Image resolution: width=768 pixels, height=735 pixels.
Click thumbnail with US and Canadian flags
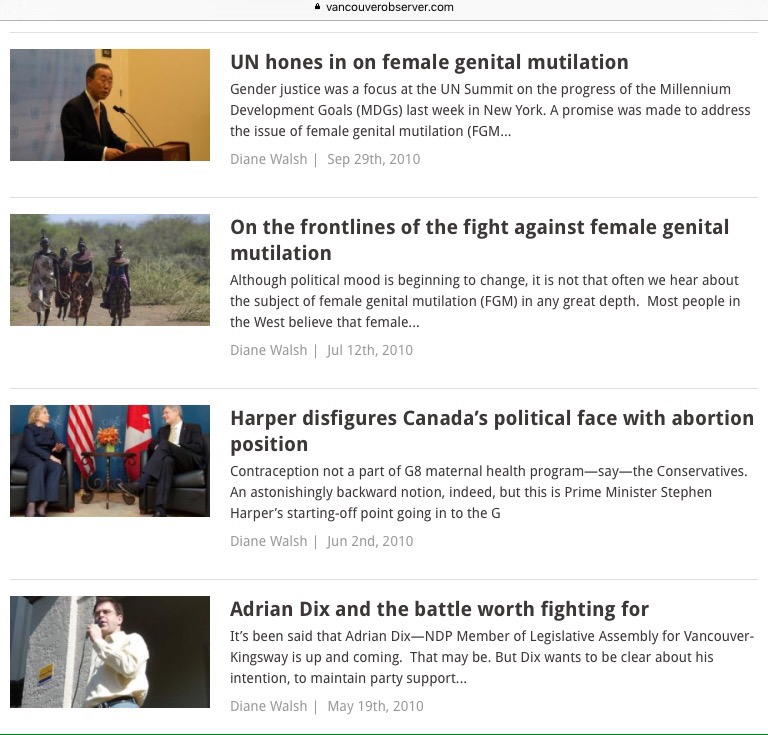pyautogui.click(x=110, y=461)
